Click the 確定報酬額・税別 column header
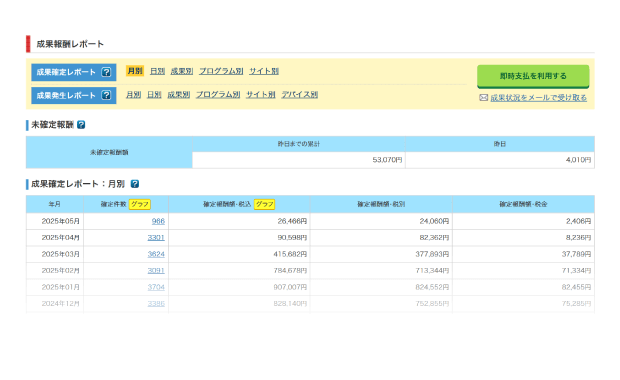Screen dimensions: 620x380 [381, 204]
